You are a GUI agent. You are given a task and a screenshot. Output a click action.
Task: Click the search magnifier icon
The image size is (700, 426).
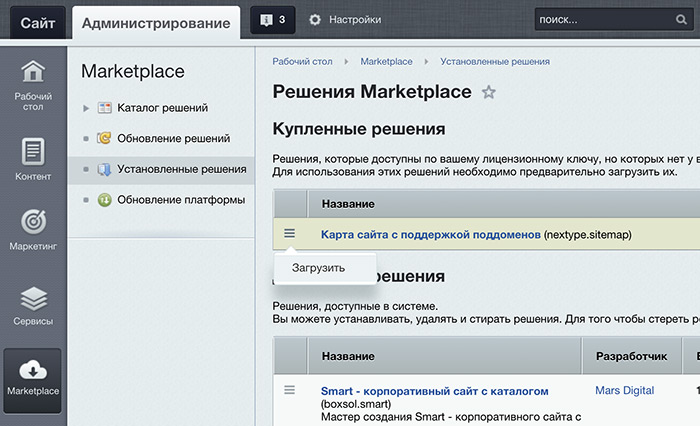click(681, 20)
